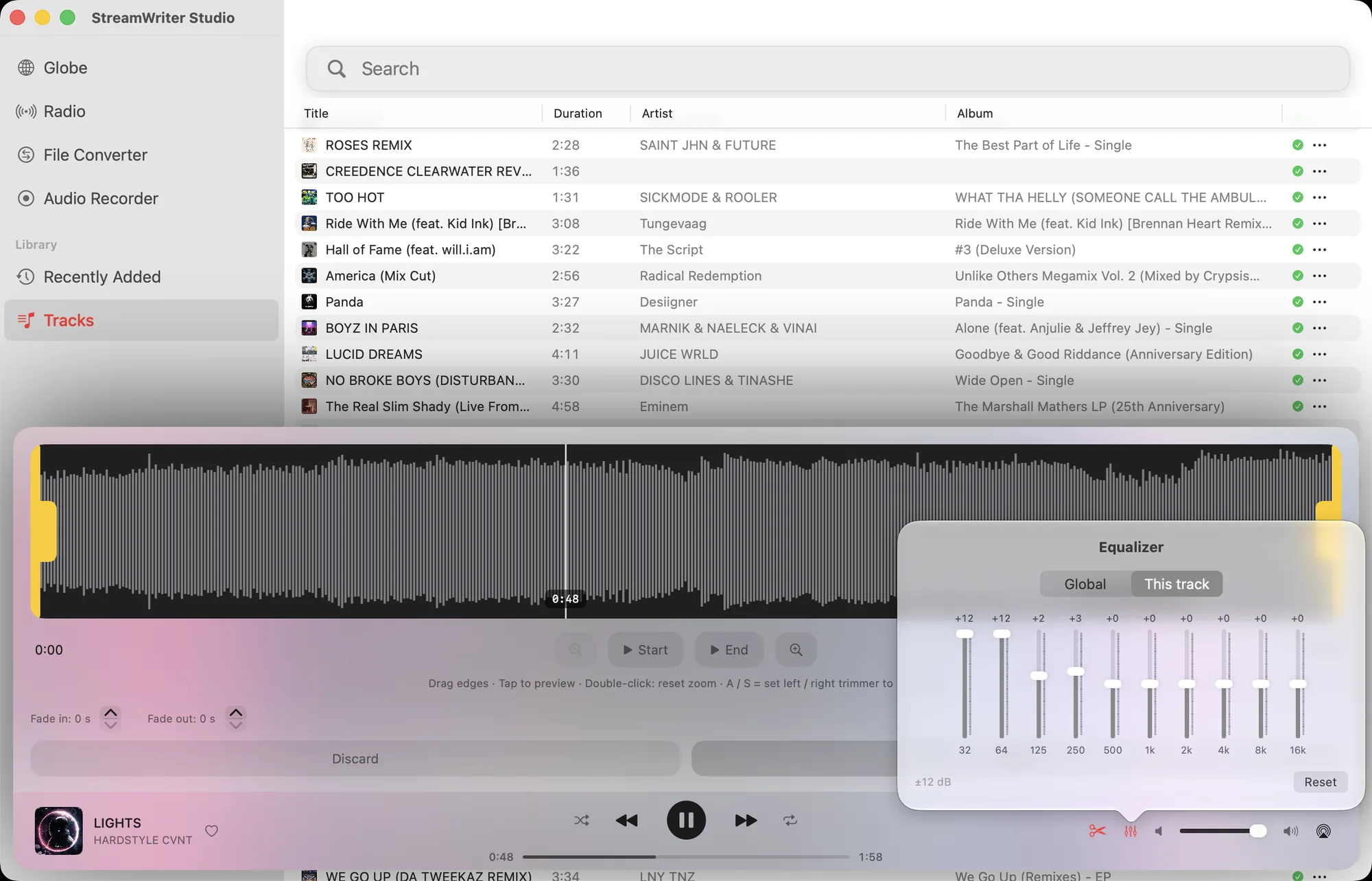
Task: Click the low-volume speaker icon
Action: tap(1159, 832)
